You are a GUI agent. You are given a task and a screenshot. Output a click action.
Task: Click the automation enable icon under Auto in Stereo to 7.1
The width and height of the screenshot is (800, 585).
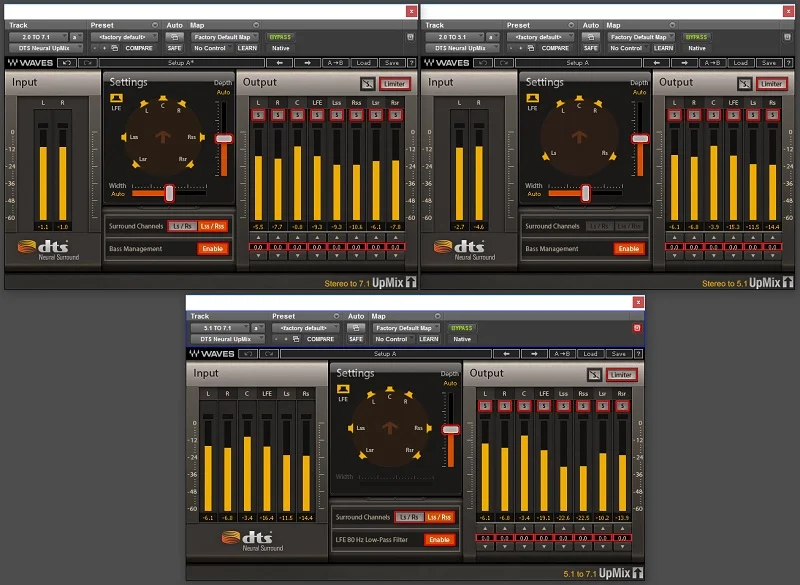tap(174, 37)
